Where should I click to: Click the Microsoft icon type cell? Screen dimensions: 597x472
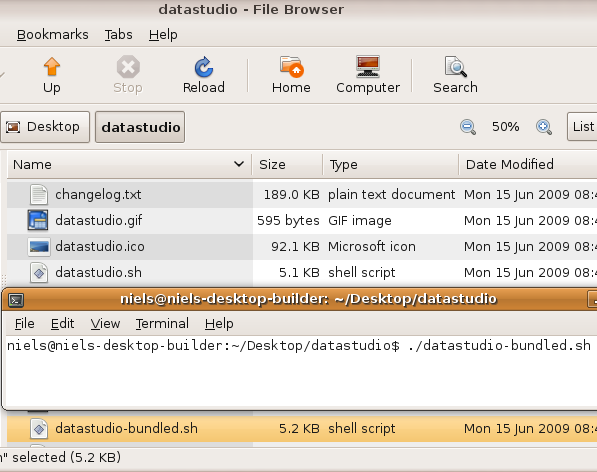[x=372, y=247]
